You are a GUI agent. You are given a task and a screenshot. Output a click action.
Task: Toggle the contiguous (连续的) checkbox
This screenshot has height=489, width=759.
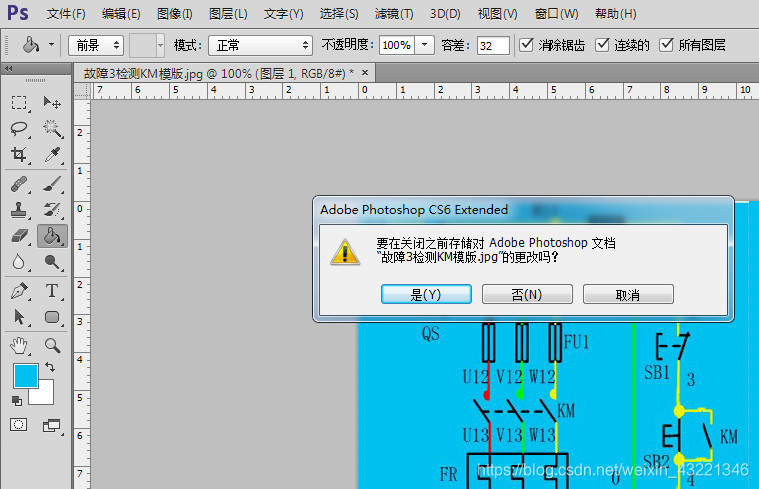602,45
